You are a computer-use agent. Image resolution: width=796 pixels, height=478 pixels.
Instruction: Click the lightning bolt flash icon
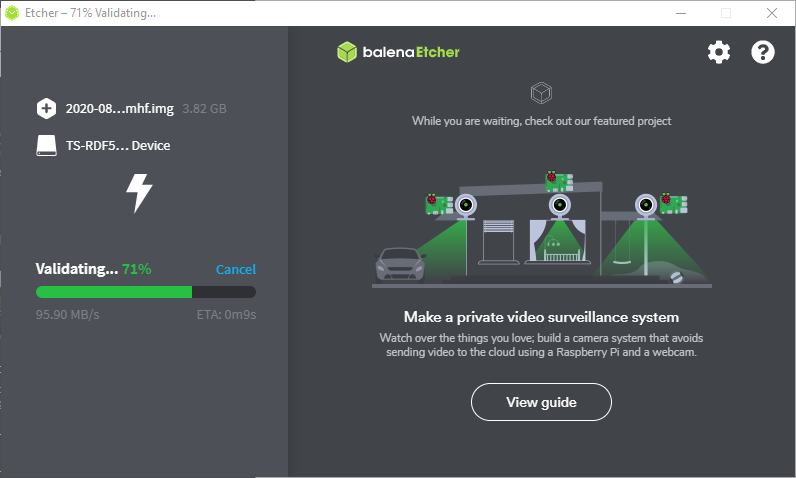139,192
